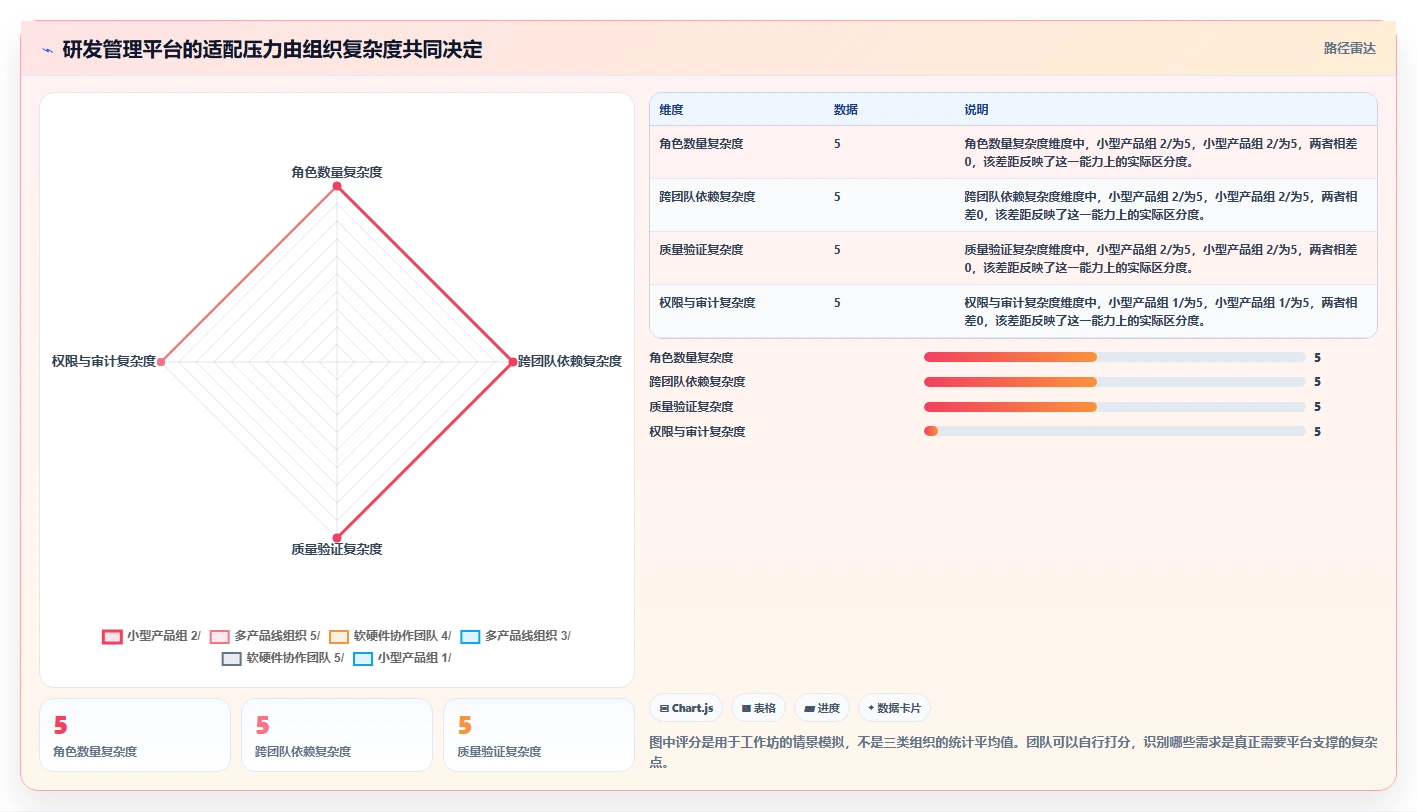Viewport: 1417px width, 812px height.
Task: Toggle legend item 软硬件协作团队 4/
Action: click(x=390, y=636)
